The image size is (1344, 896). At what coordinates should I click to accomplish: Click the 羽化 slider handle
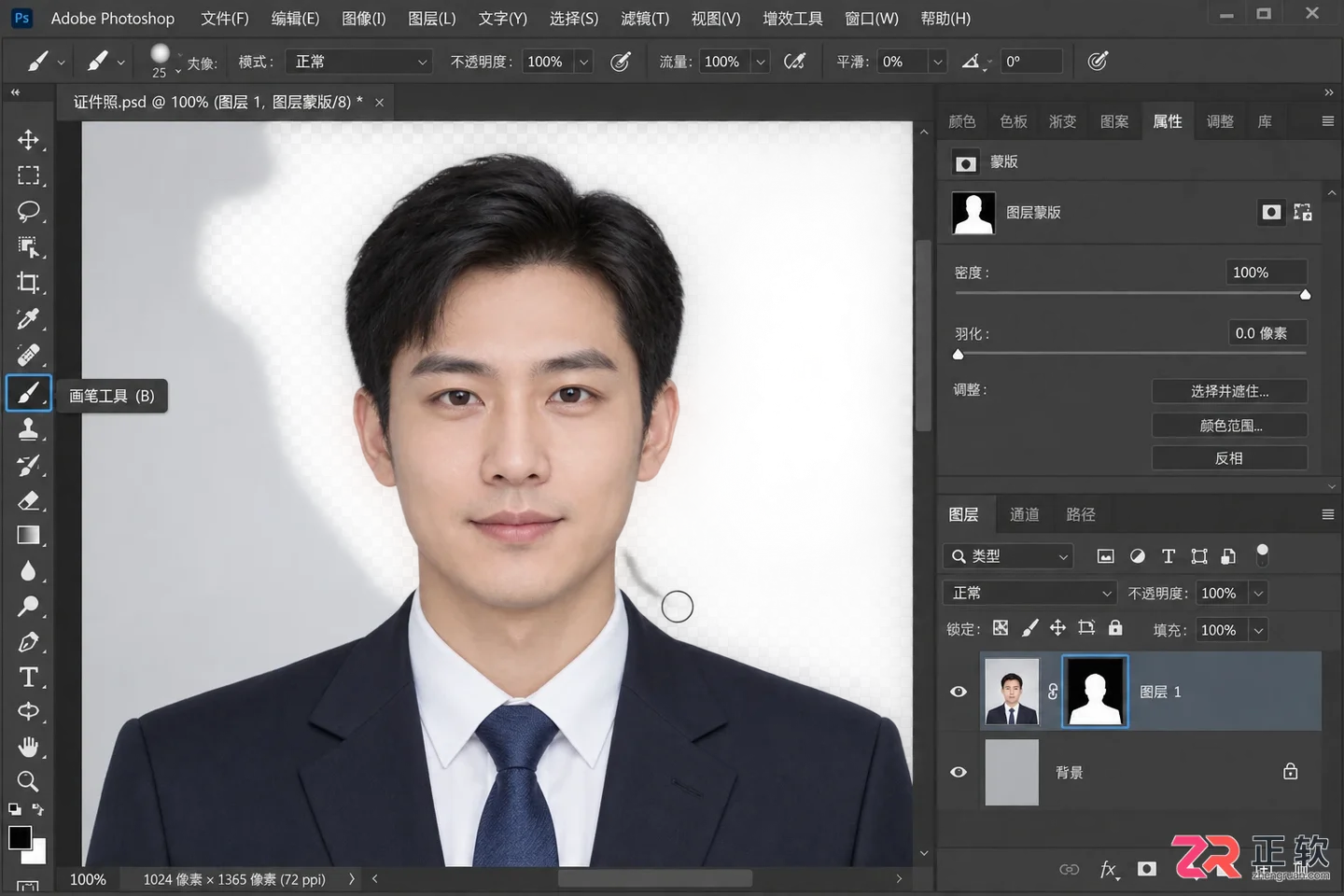point(958,355)
